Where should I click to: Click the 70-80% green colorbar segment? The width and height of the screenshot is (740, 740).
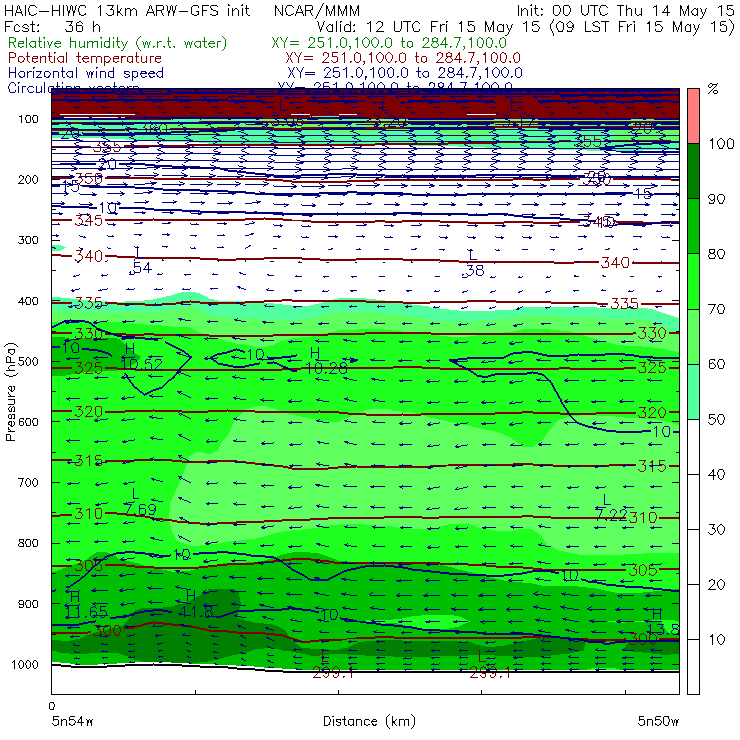[693, 281]
